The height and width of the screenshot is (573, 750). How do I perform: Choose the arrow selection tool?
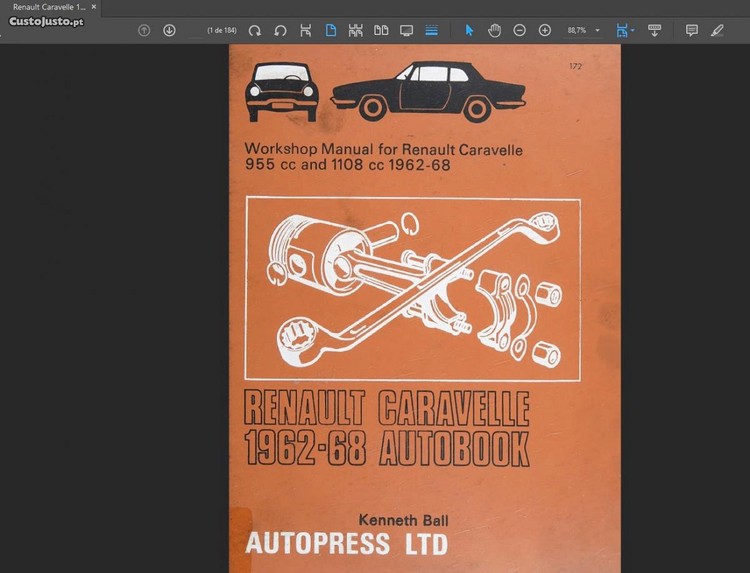tap(469, 30)
